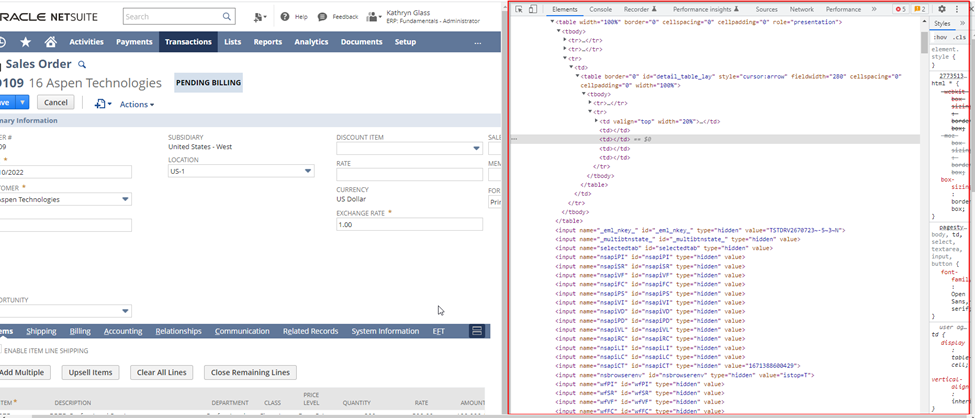Switch to the Communication subtab
The width and height of the screenshot is (975, 418).
(x=243, y=331)
